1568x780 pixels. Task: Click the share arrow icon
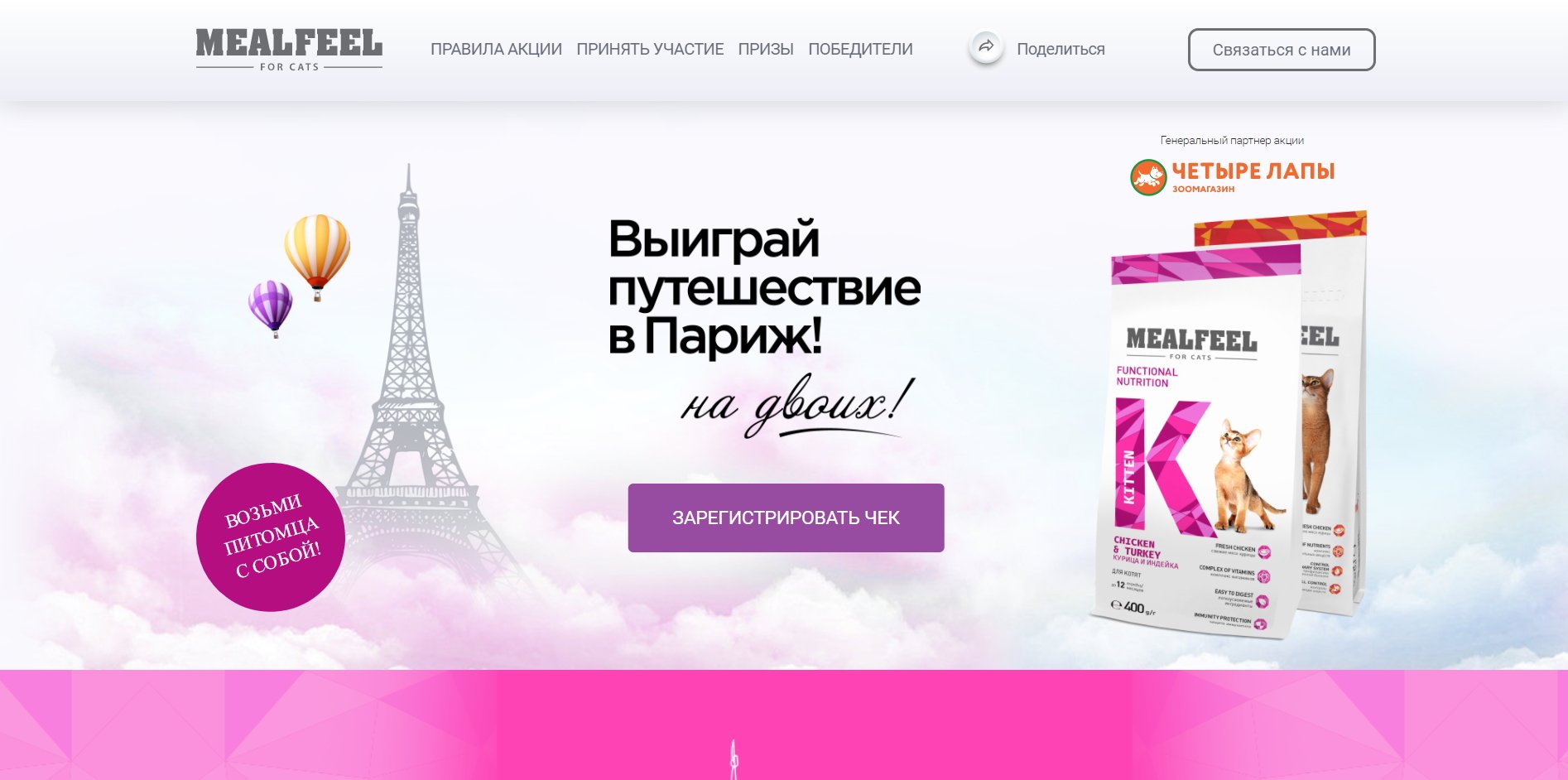(x=986, y=47)
